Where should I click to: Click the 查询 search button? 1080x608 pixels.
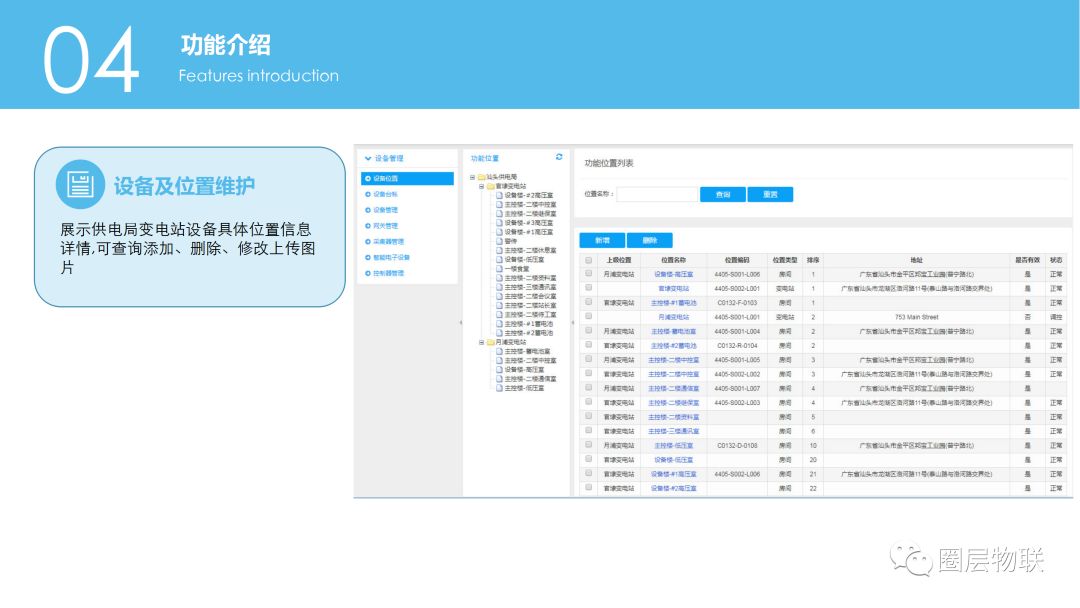(x=723, y=195)
